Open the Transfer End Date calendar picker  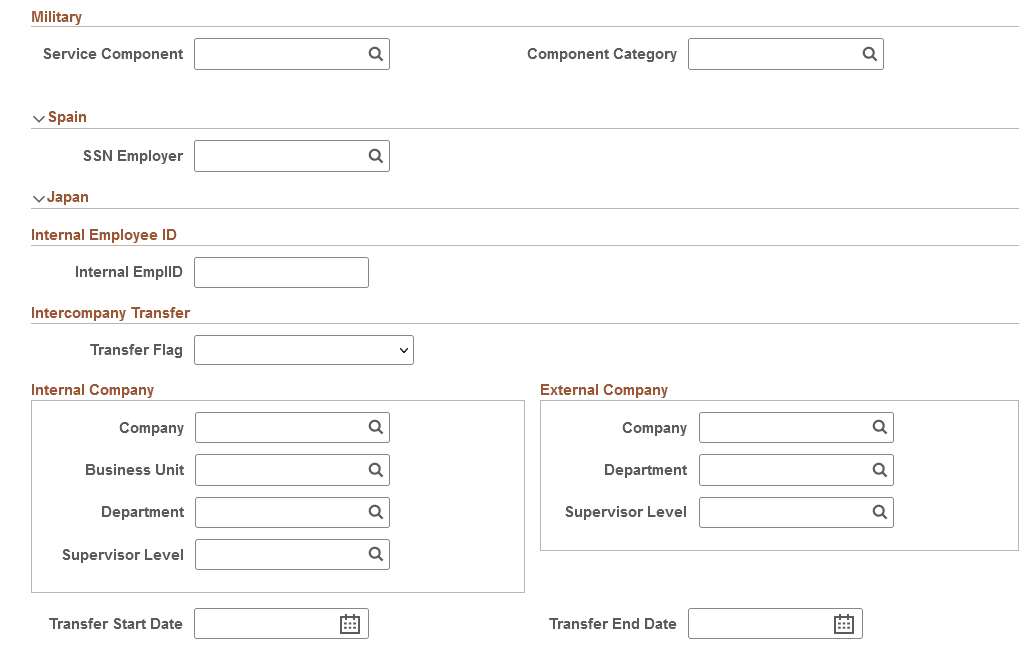pos(843,623)
